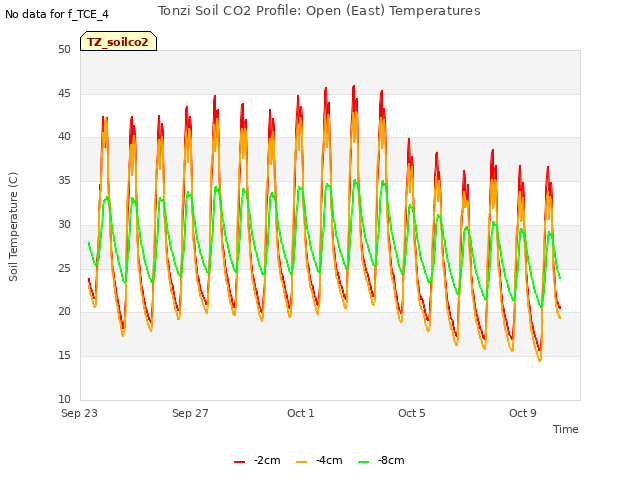Click the y-axis value 10

[x=64, y=400]
